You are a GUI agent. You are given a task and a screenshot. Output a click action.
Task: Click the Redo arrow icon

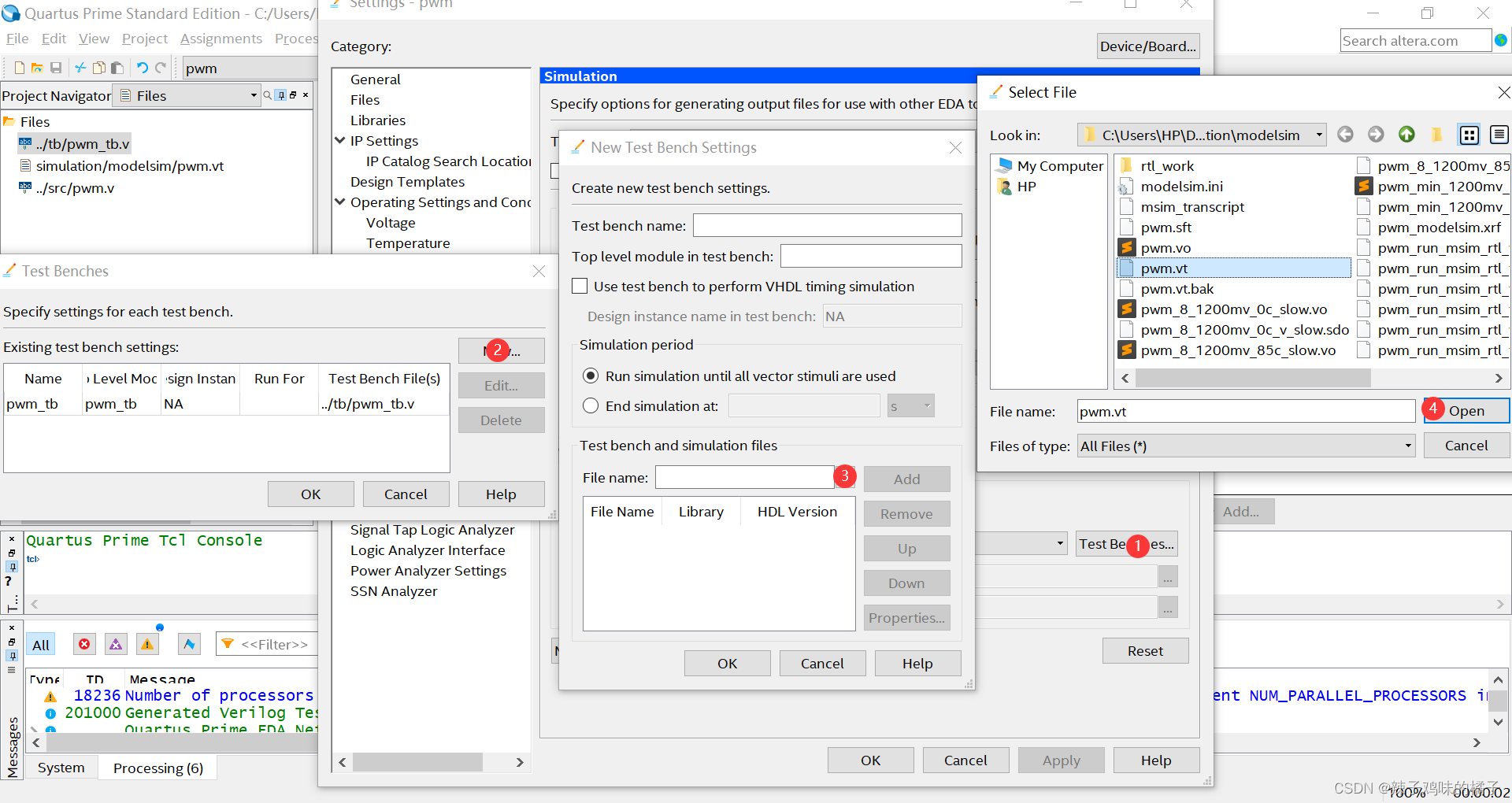pyautogui.click(x=161, y=68)
